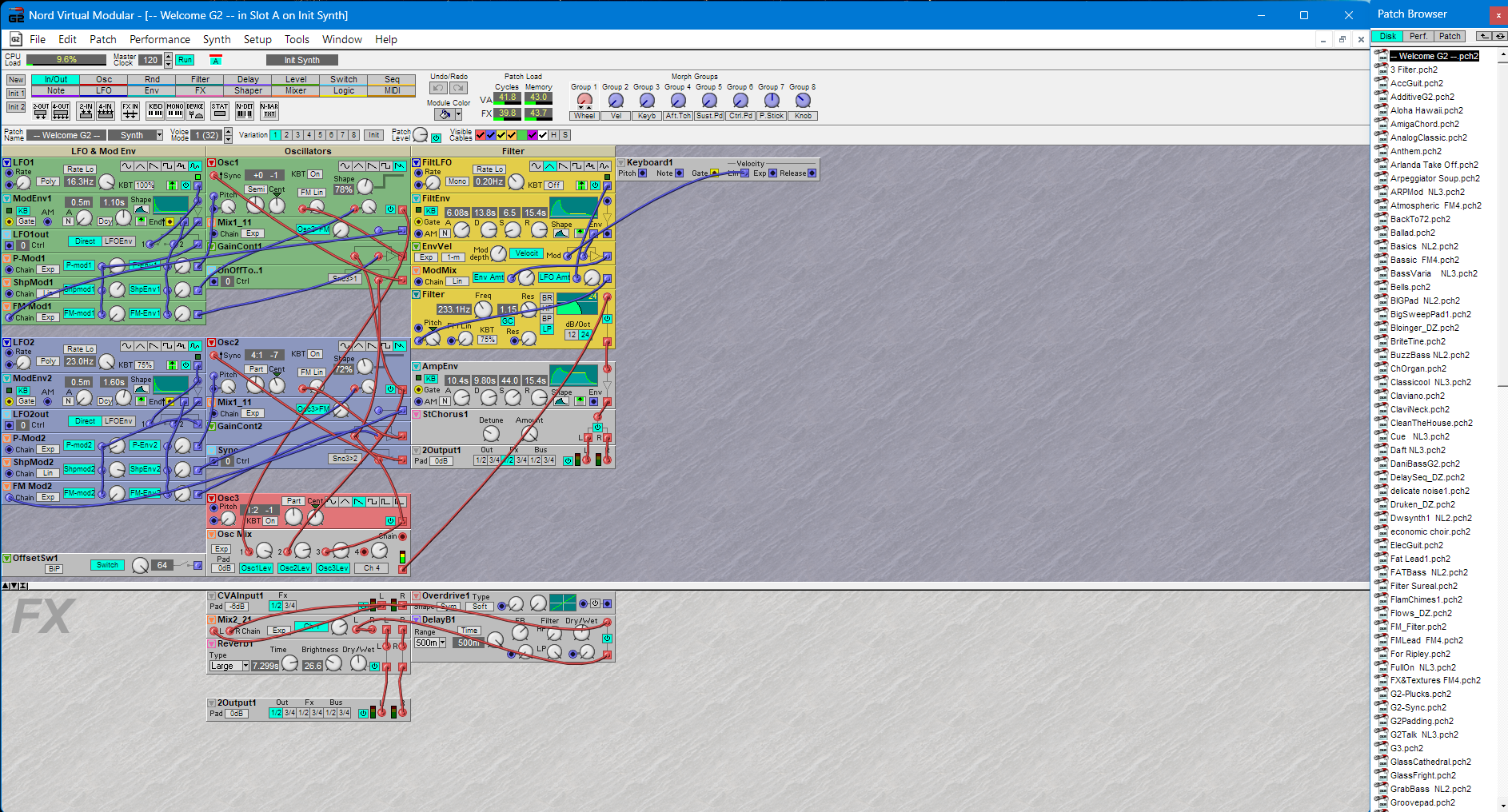Add the 2-OUT output module
Image resolution: width=1508 pixels, height=812 pixels.
41,111
